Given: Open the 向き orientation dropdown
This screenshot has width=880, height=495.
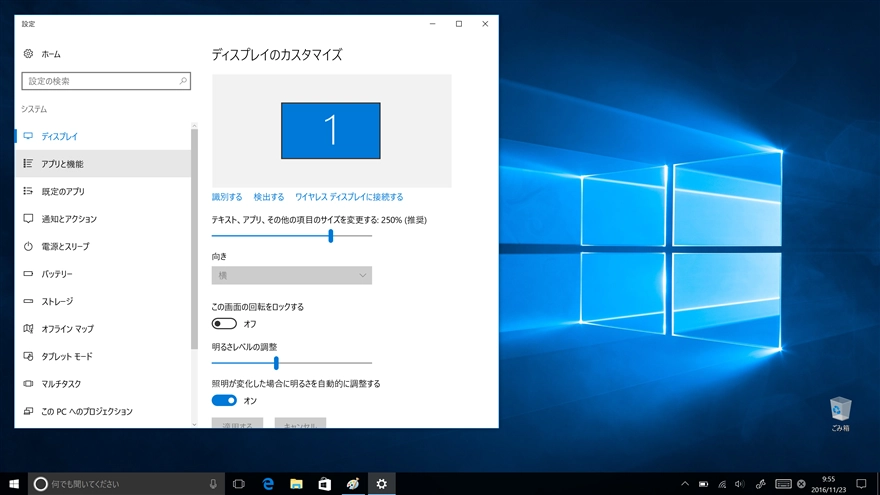Looking at the screenshot, I should [x=292, y=276].
